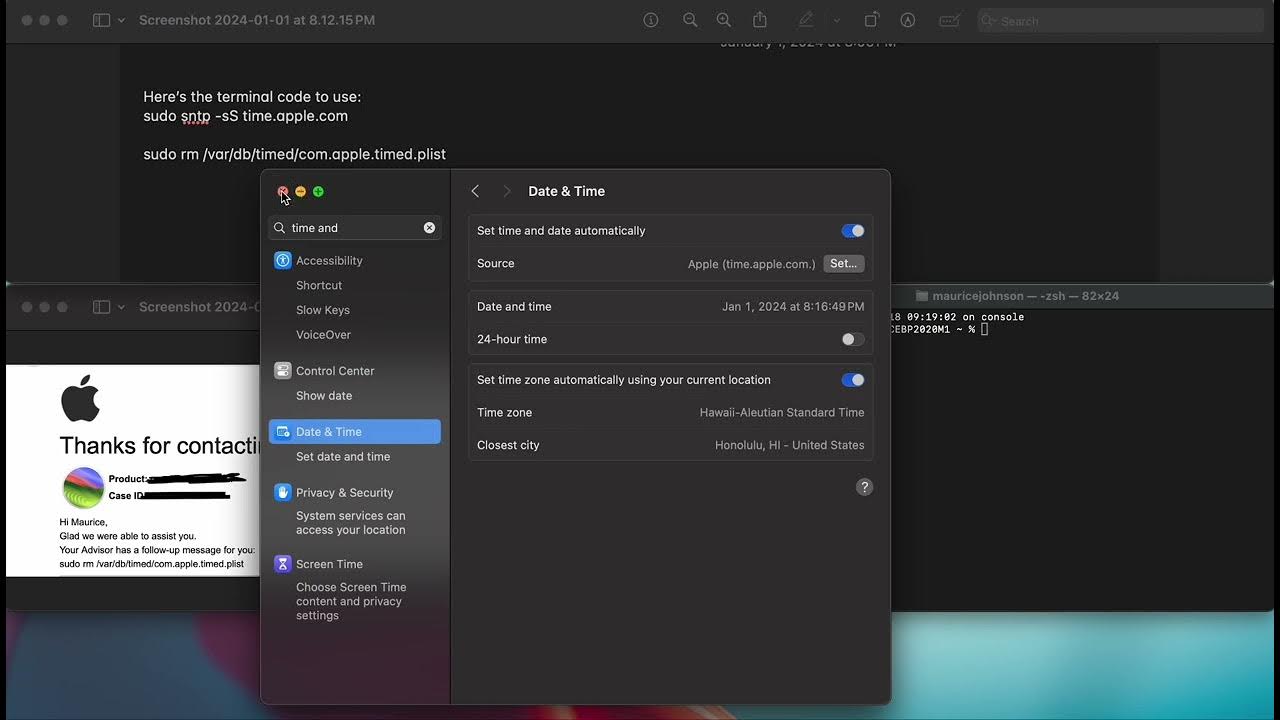The image size is (1280, 720).
Task: Open Control Center in settings sidebar
Action: [355, 371]
